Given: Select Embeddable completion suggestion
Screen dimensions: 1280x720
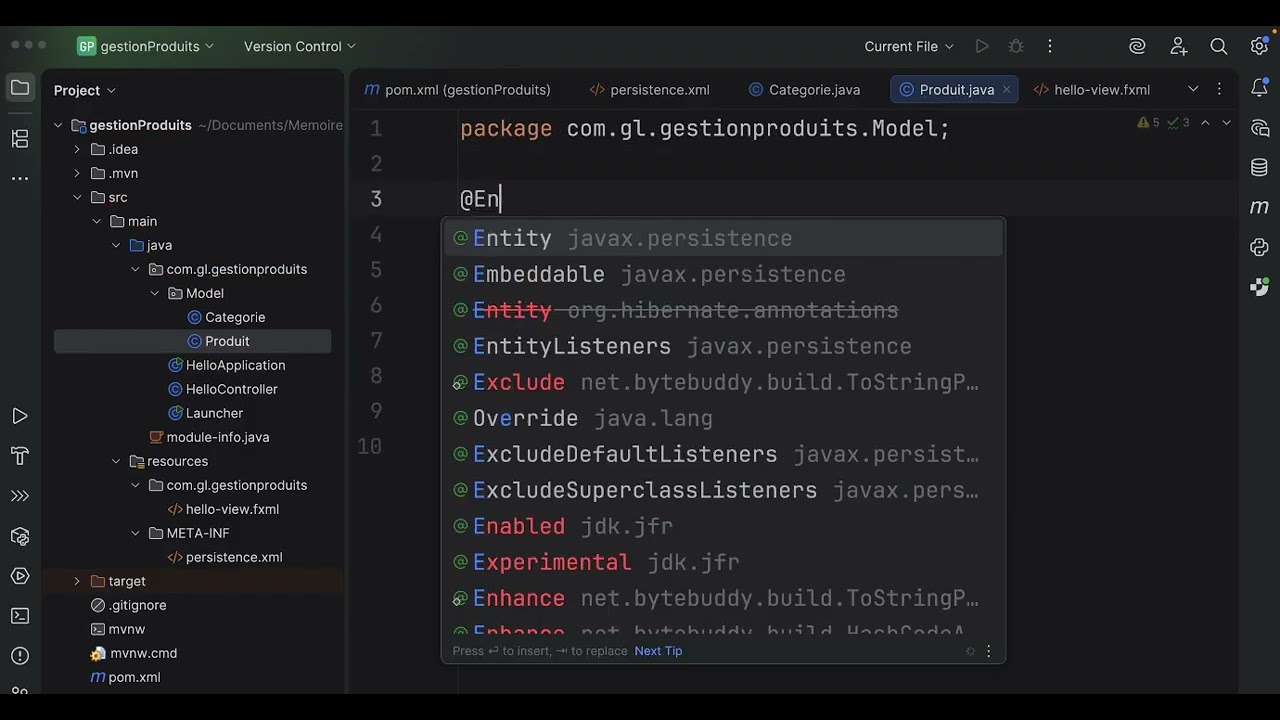Looking at the screenshot, I should pos(723,274).
